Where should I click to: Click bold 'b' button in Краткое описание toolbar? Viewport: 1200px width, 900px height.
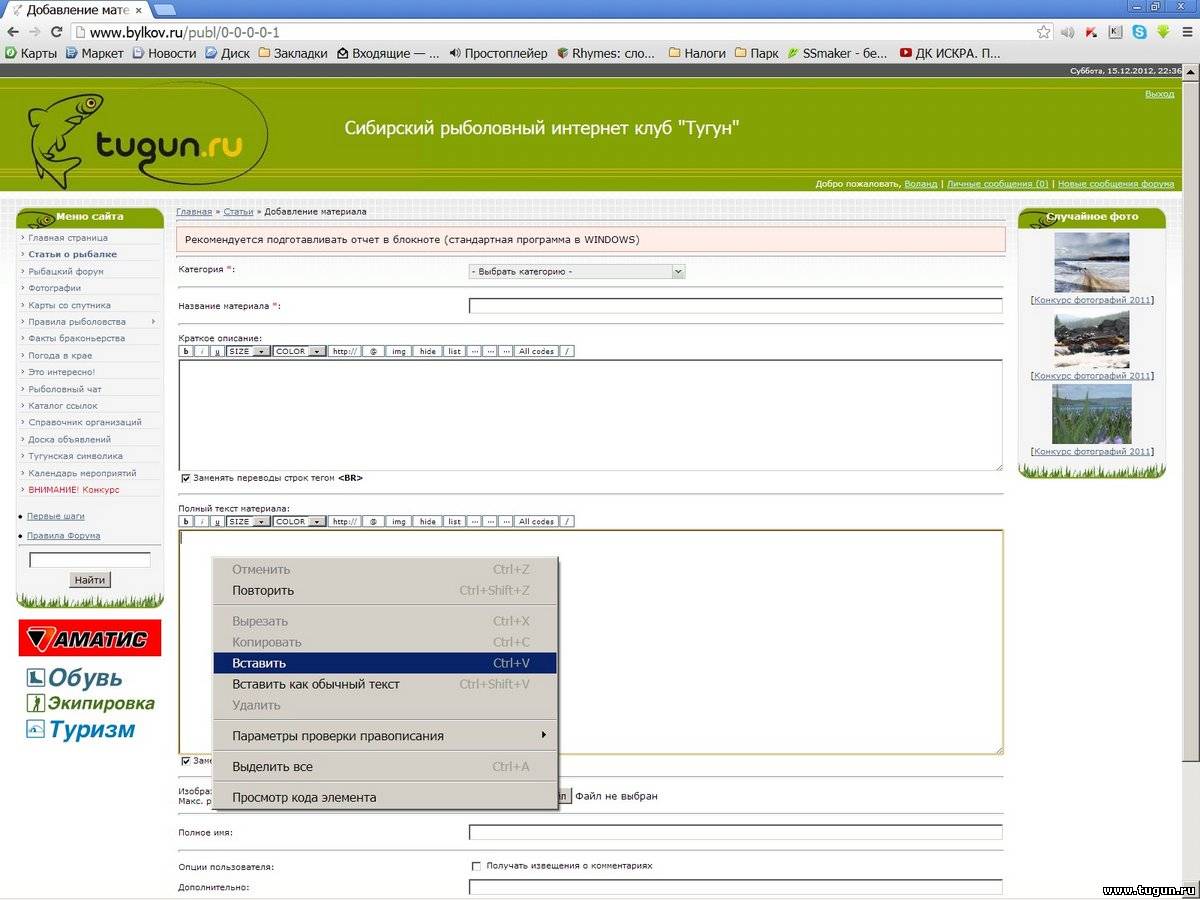185,351
